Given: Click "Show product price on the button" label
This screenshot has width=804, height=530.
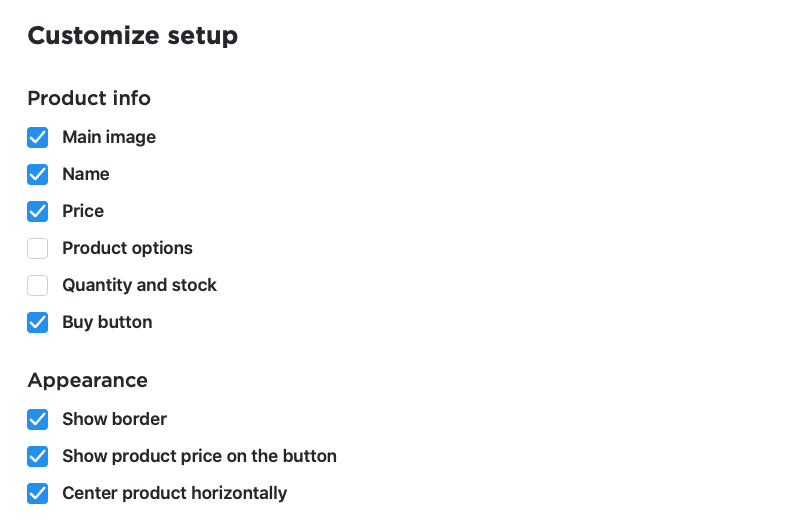Looking at the screenshot, I should [x=199, y=456].
